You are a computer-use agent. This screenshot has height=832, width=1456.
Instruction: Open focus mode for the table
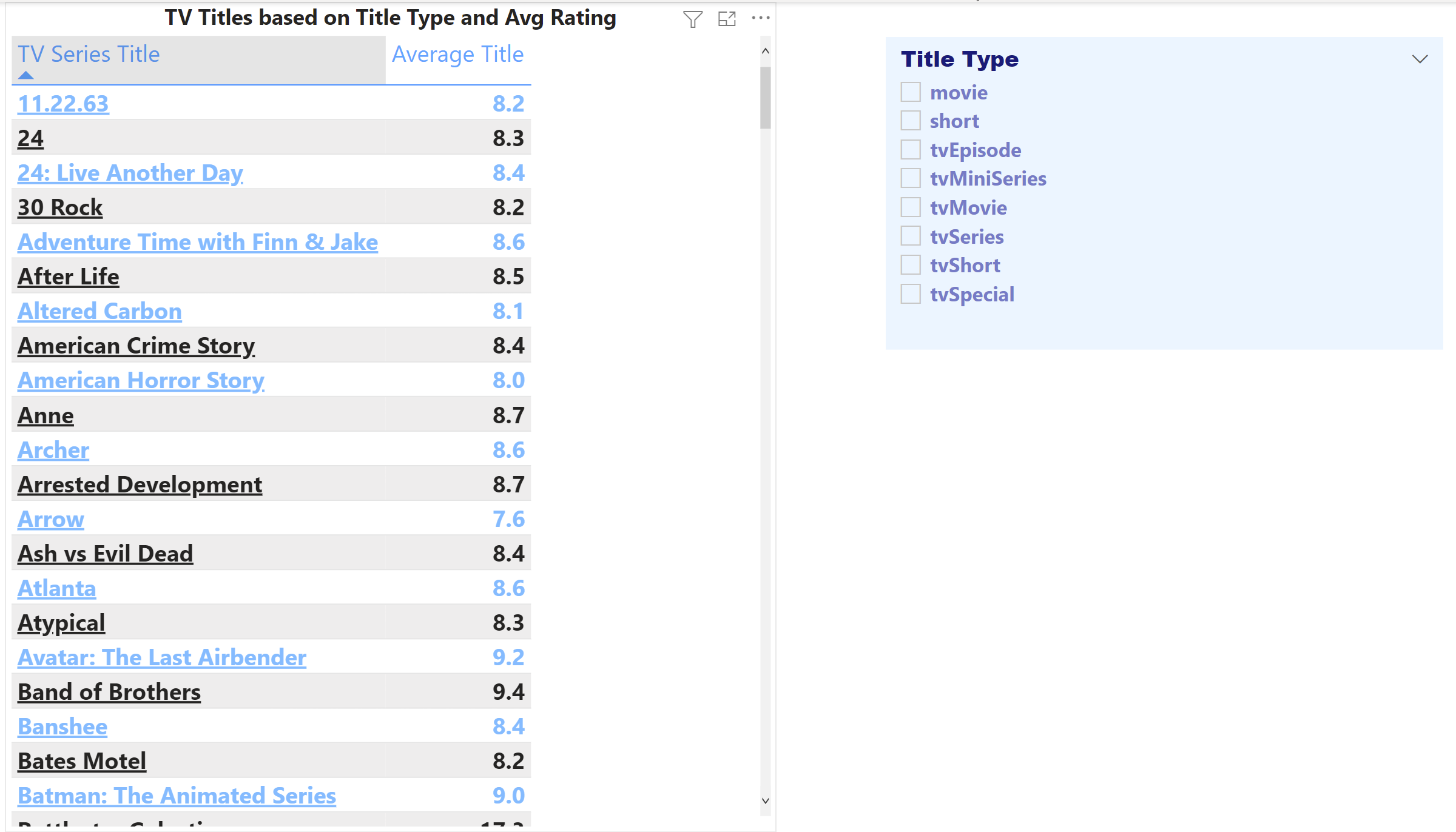point(727,19)
